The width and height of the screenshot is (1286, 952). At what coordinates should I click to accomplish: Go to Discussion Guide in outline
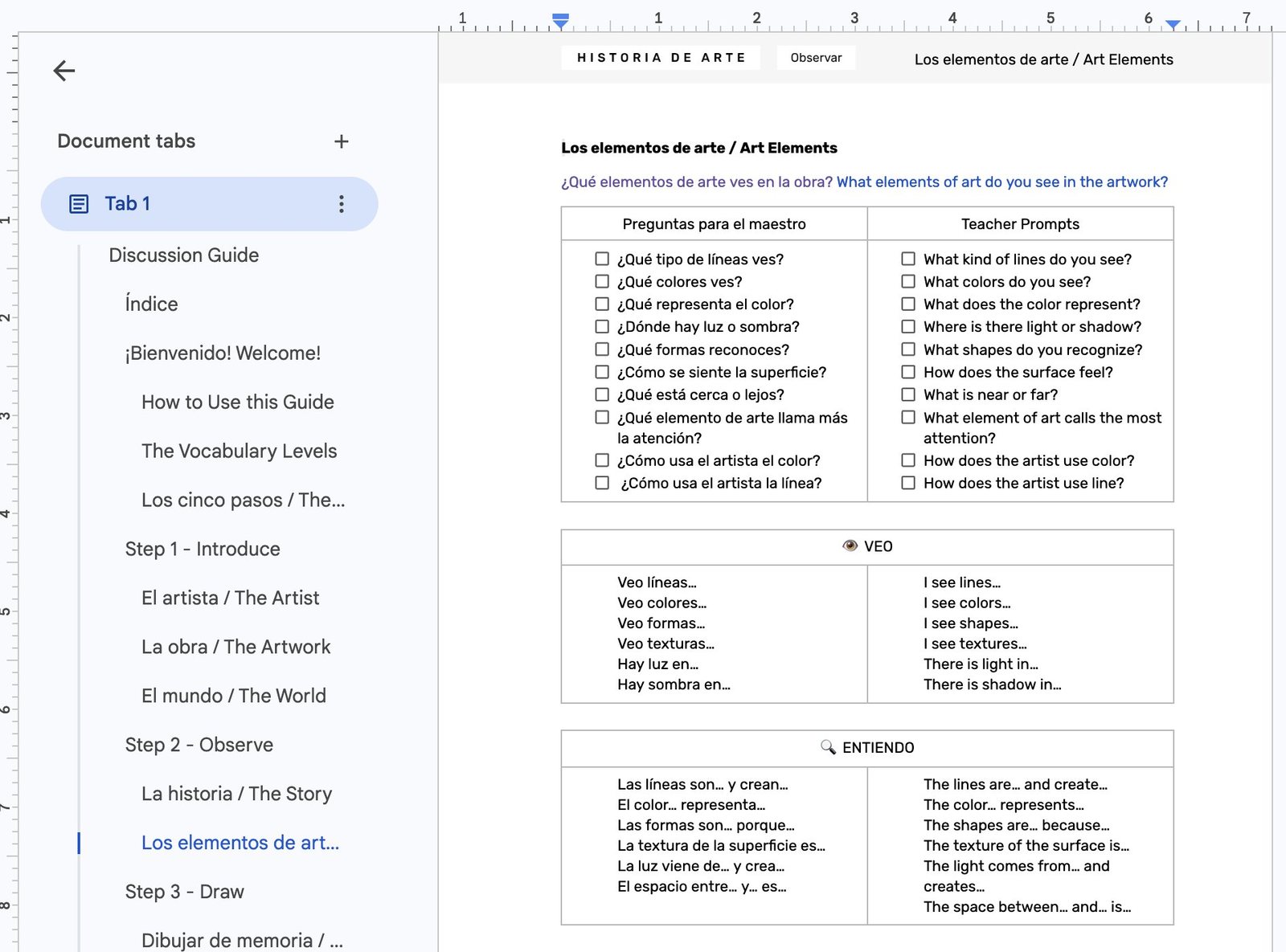pos(184,255)
